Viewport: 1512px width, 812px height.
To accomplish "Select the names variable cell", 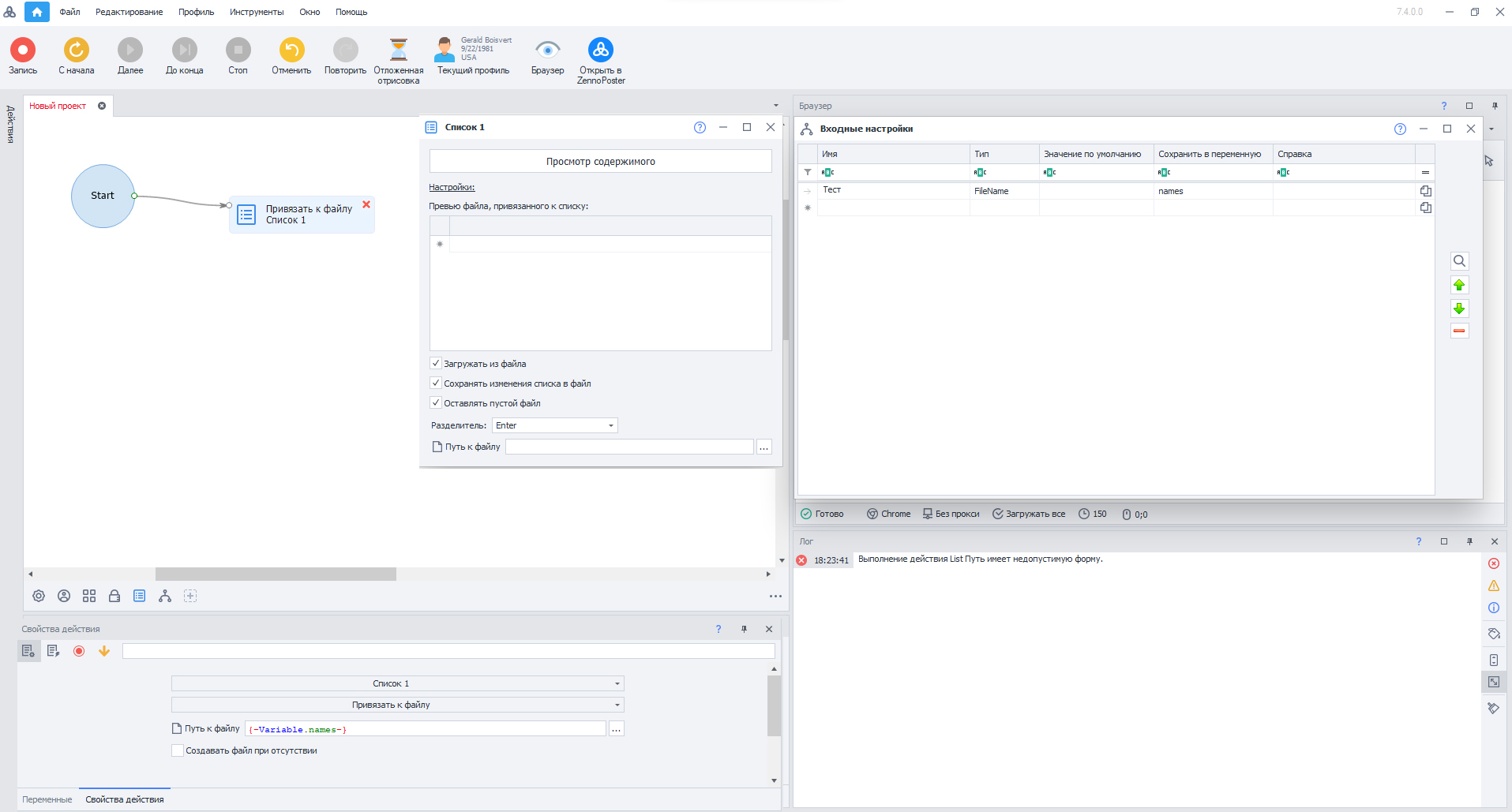I will tap(1213, 191).
